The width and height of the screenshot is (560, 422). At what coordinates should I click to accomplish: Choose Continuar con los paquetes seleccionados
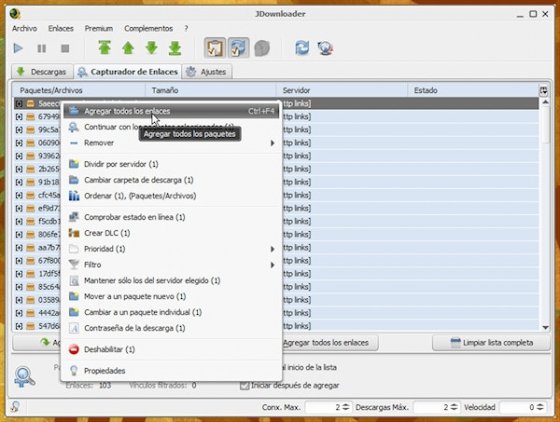point(171,127)
